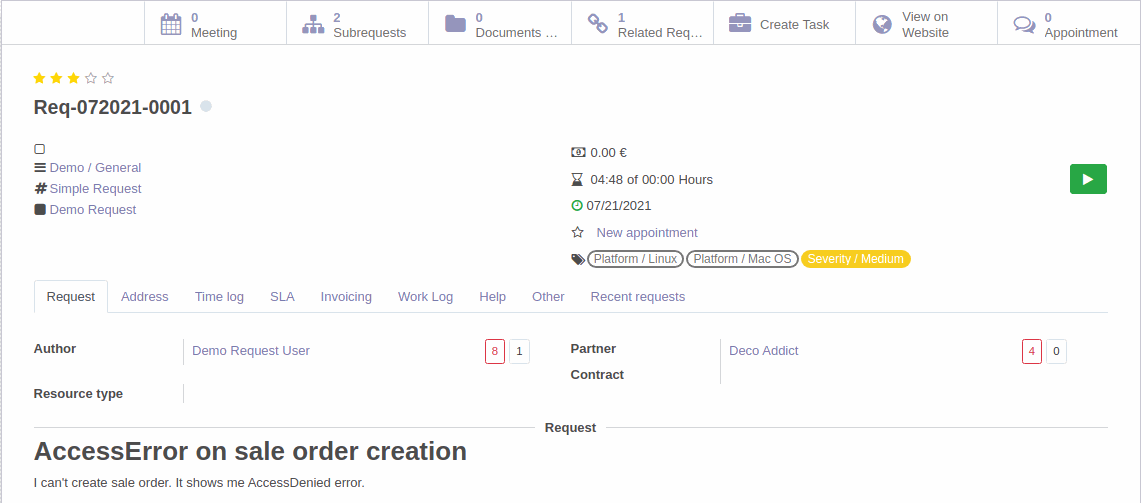Viewport: 1141px width, 503px height.
Task: Open the Meeting calendar icon
Action: pos(170,25)
